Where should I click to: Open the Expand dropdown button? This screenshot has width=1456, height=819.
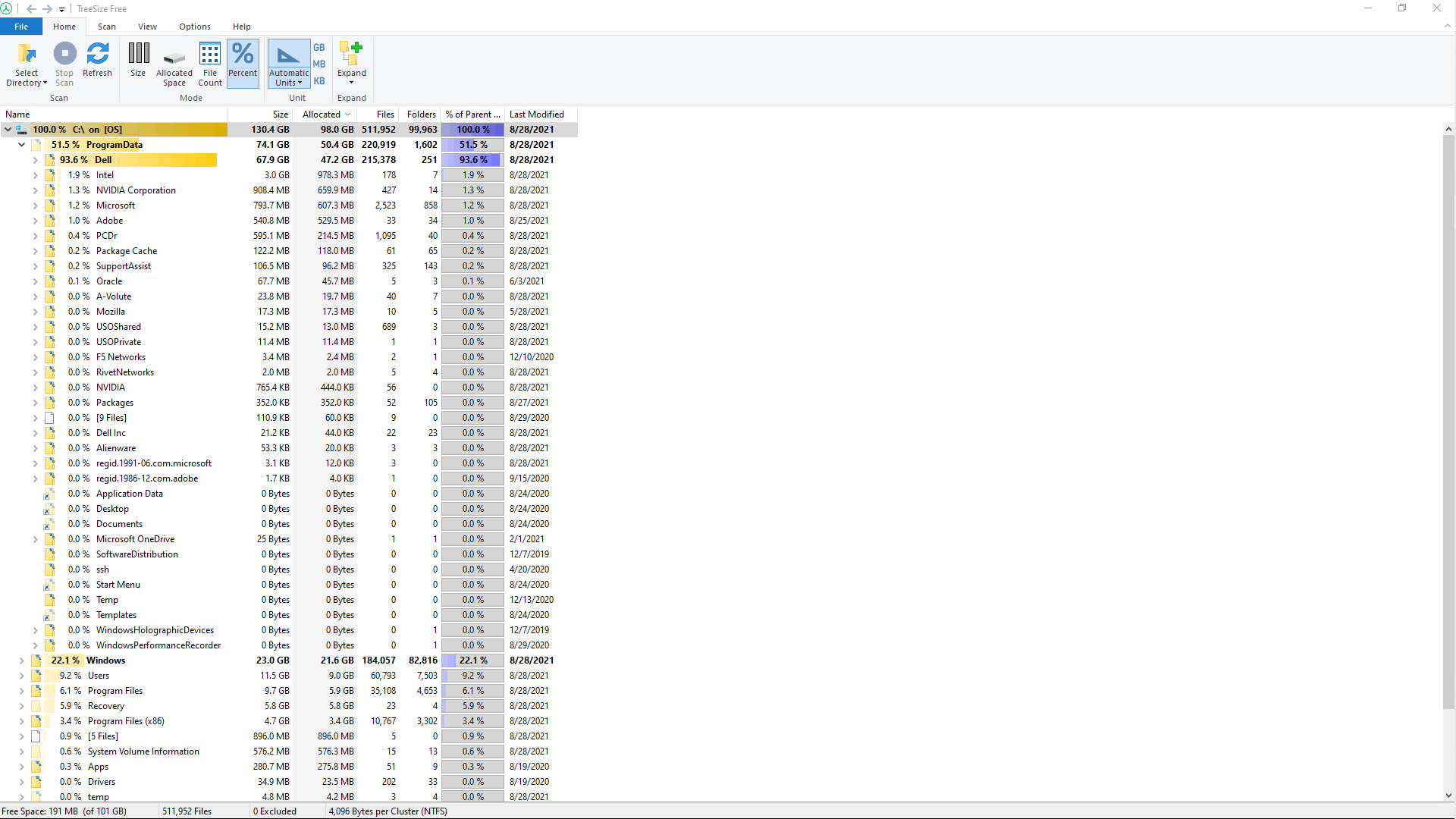click(352, 64)
